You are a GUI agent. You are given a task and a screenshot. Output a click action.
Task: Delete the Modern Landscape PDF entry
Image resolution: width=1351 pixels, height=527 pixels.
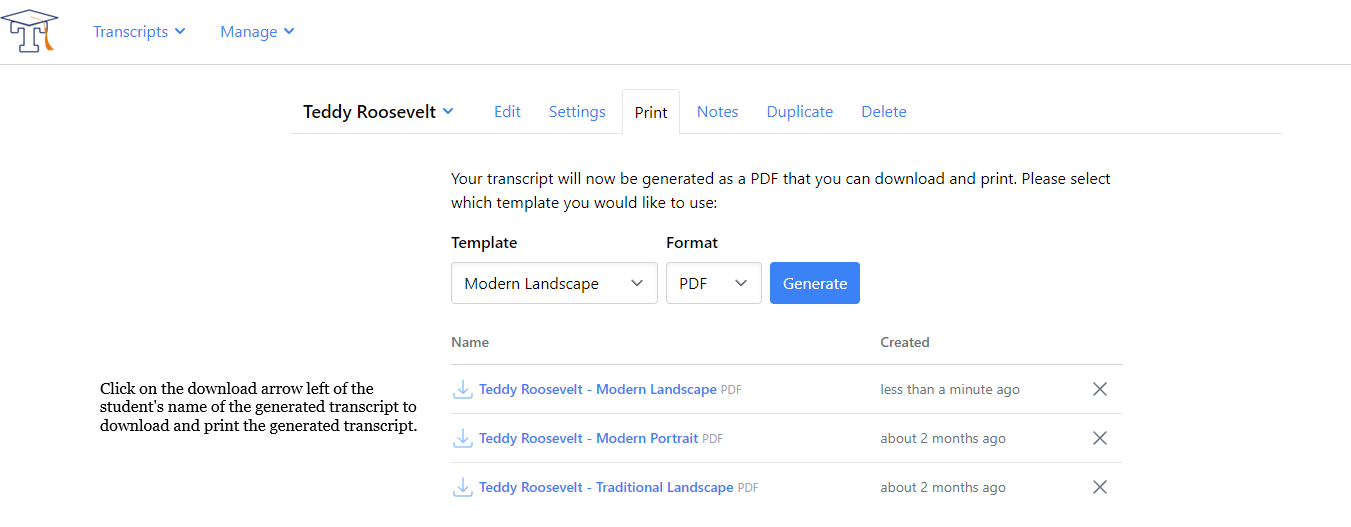1099,389
